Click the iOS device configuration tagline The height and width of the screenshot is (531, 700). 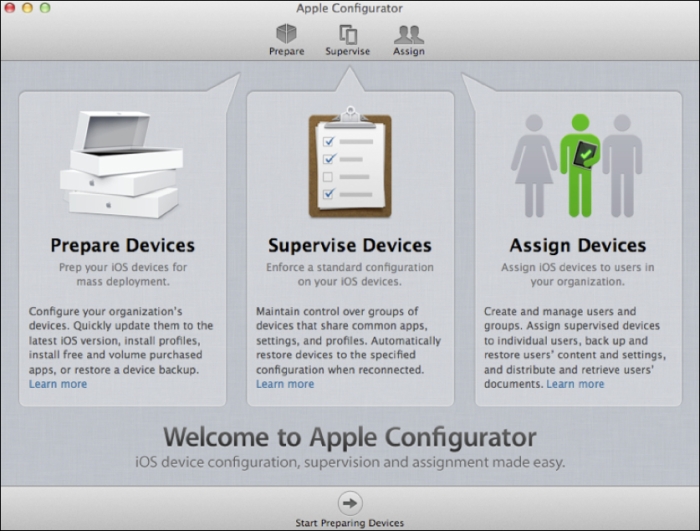(x=350, y=462)
